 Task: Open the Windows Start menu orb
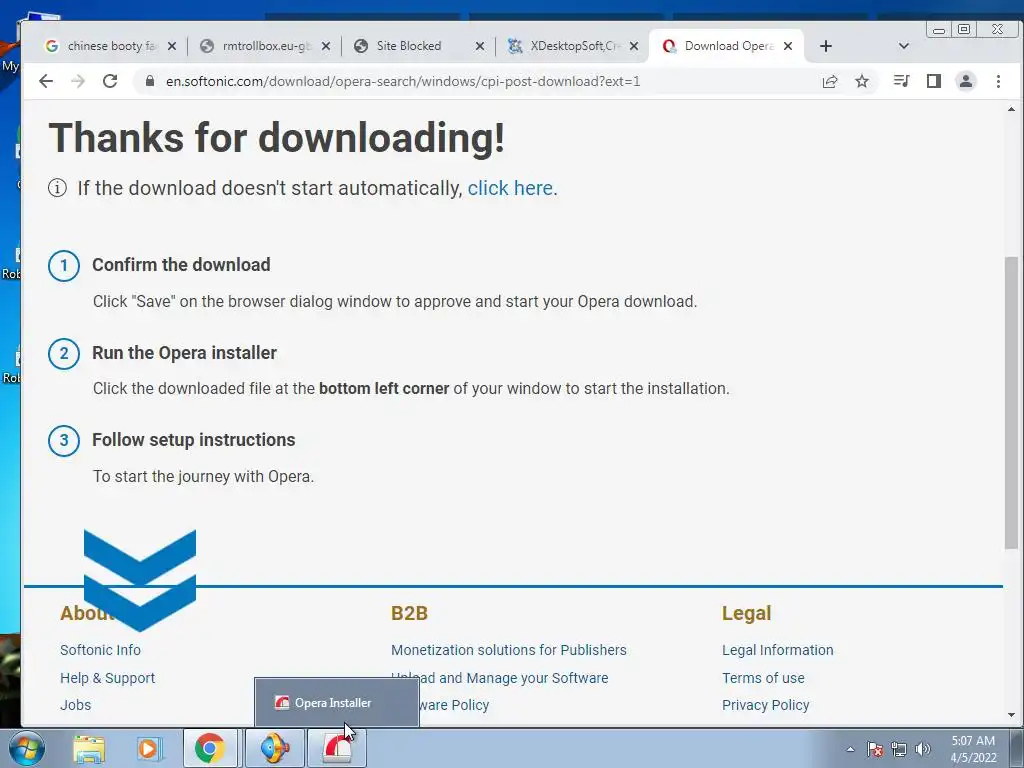point(27,748)
